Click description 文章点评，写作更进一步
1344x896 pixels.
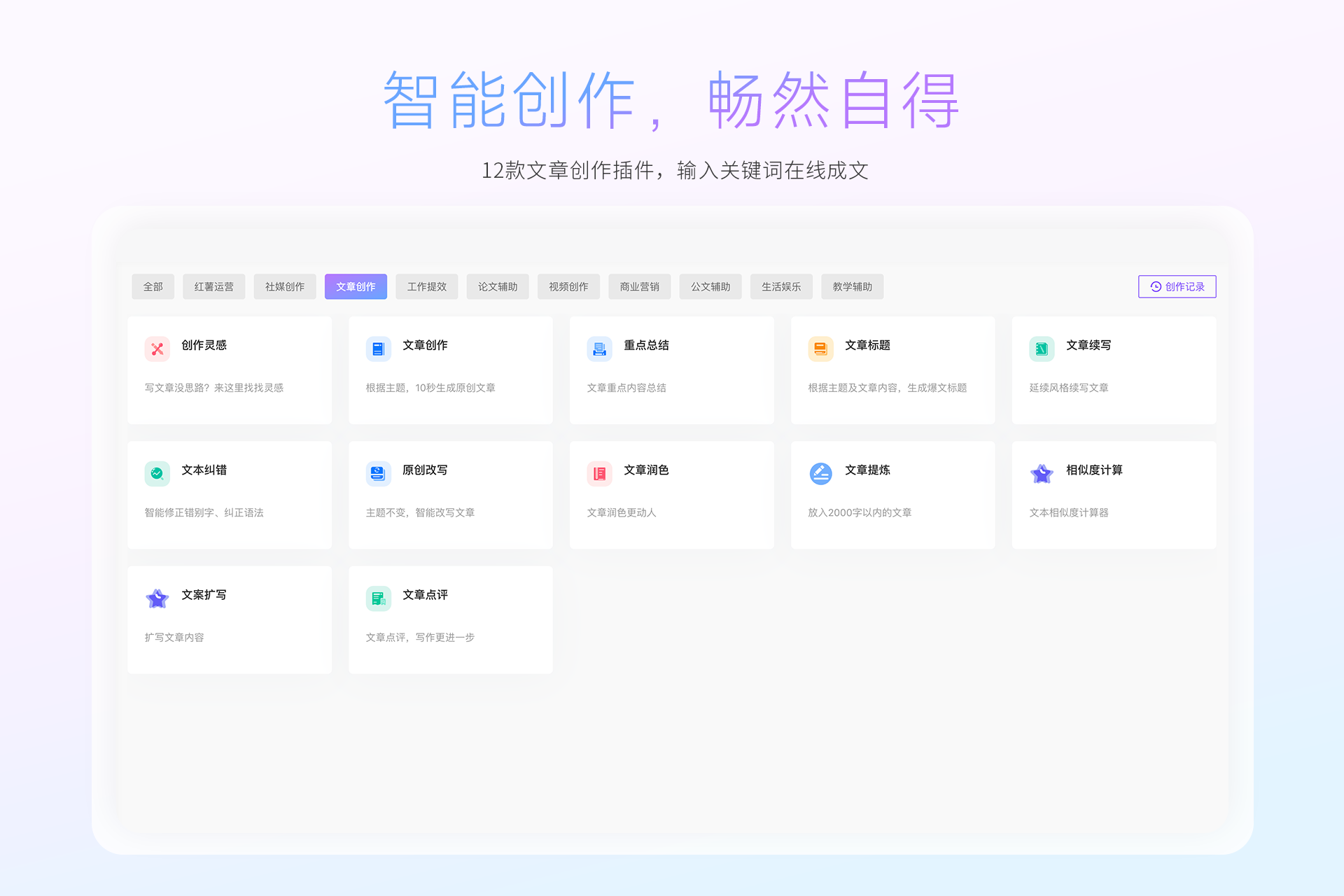pos(420,638)
